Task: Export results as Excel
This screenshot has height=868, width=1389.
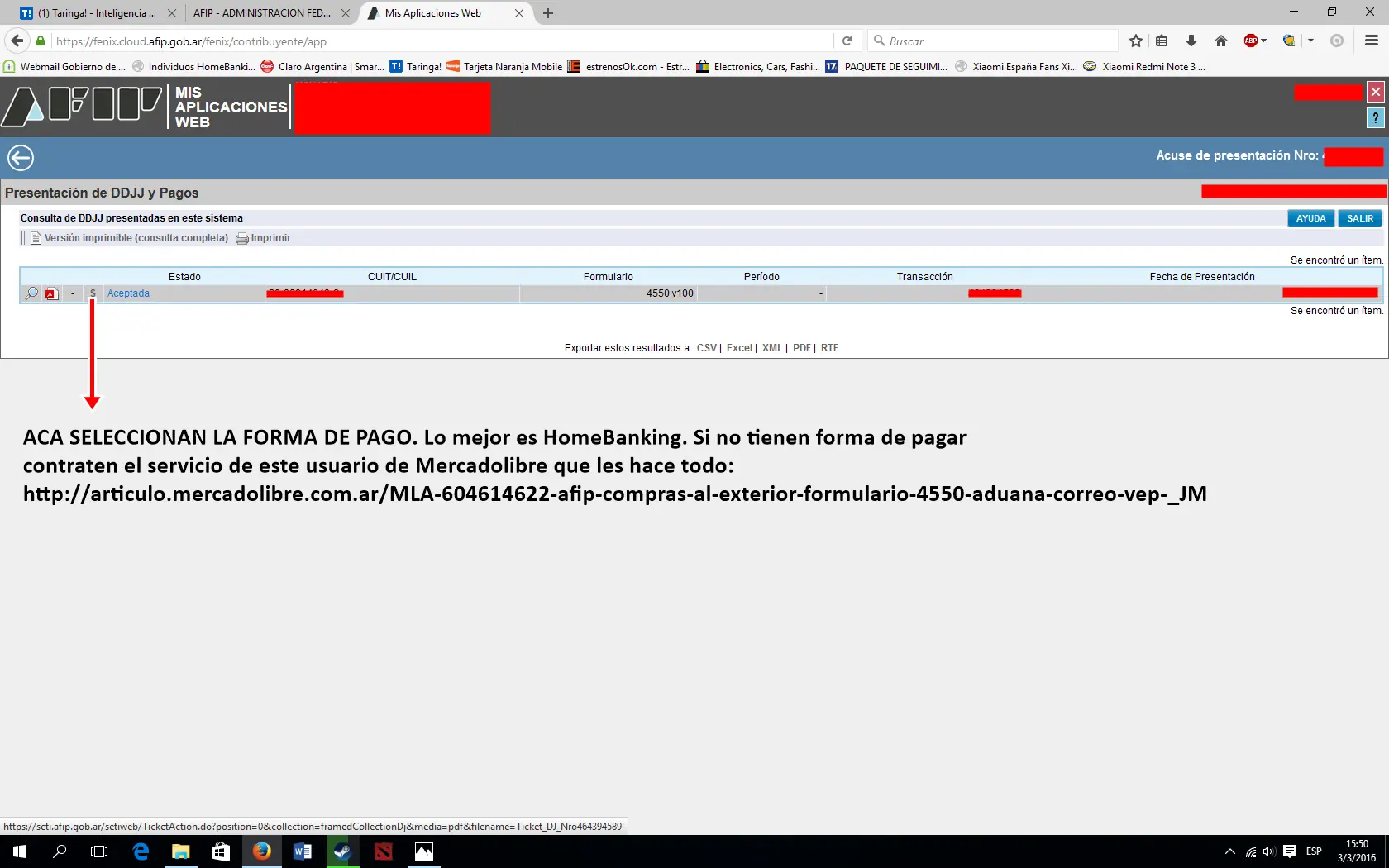Action: pos(739,348)
